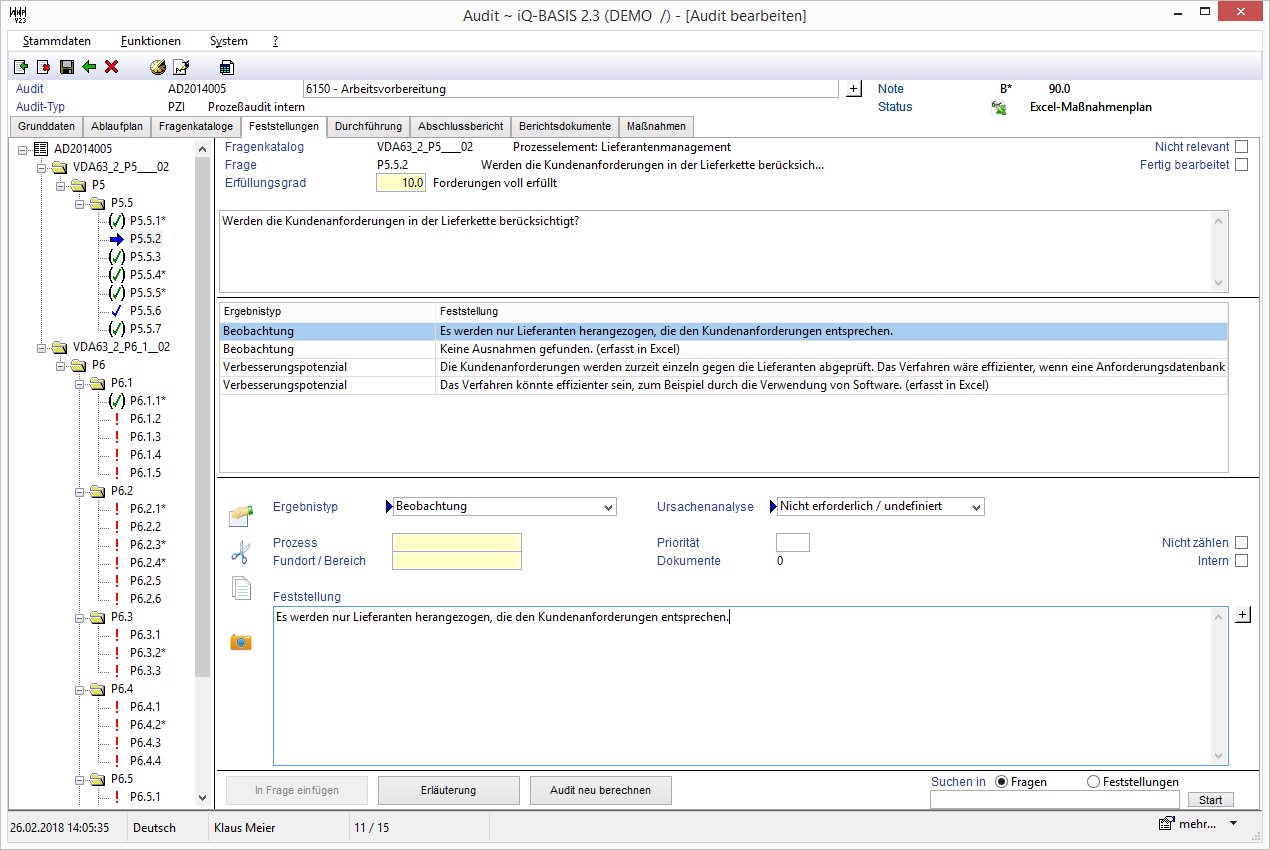Viewport: 1270px width, 850px height.
Task: Collapse the VDA63_2_P5___02 node
Action: point(41,167)
